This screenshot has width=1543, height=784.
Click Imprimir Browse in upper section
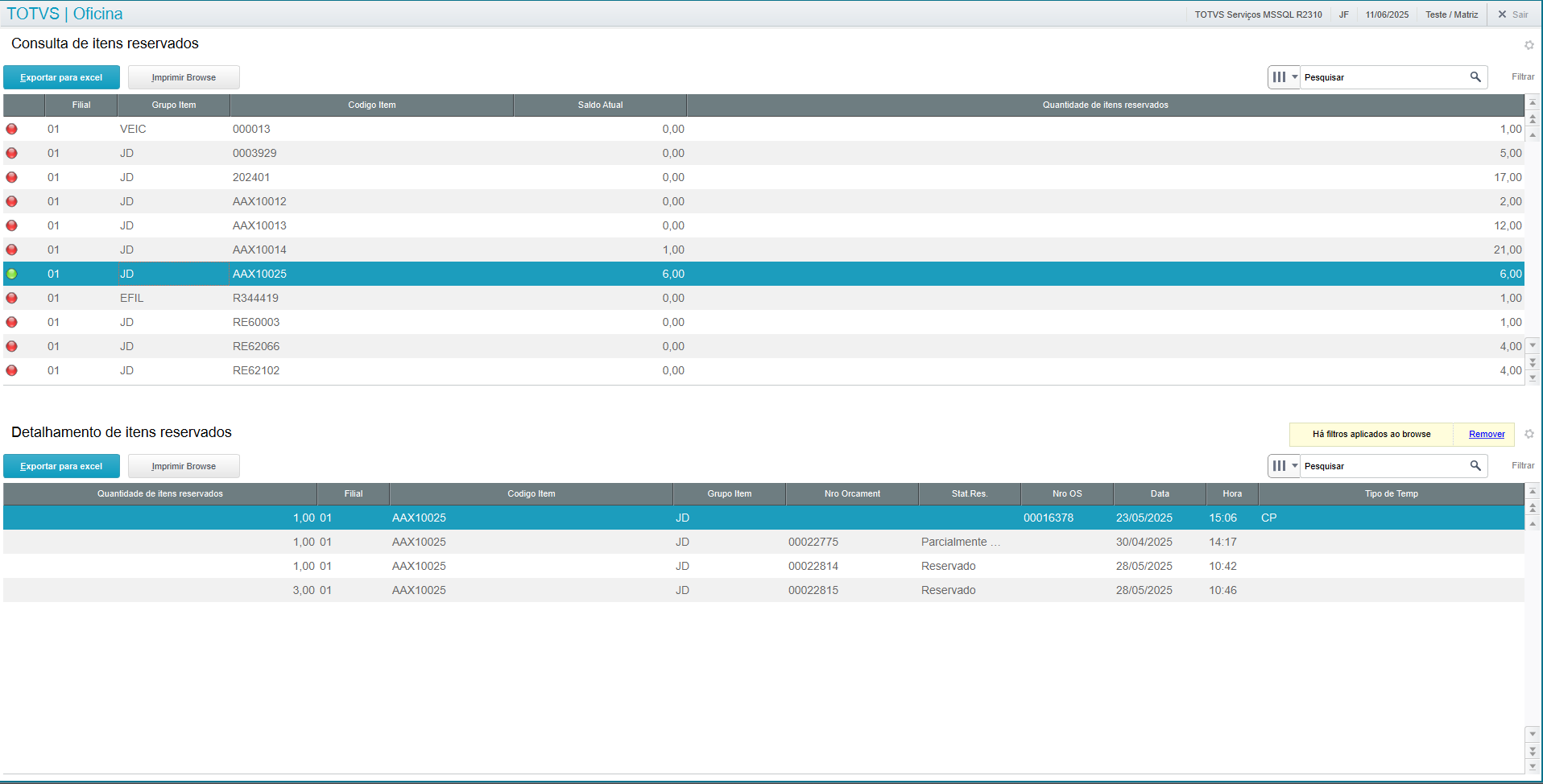click(x=184, y=77)
